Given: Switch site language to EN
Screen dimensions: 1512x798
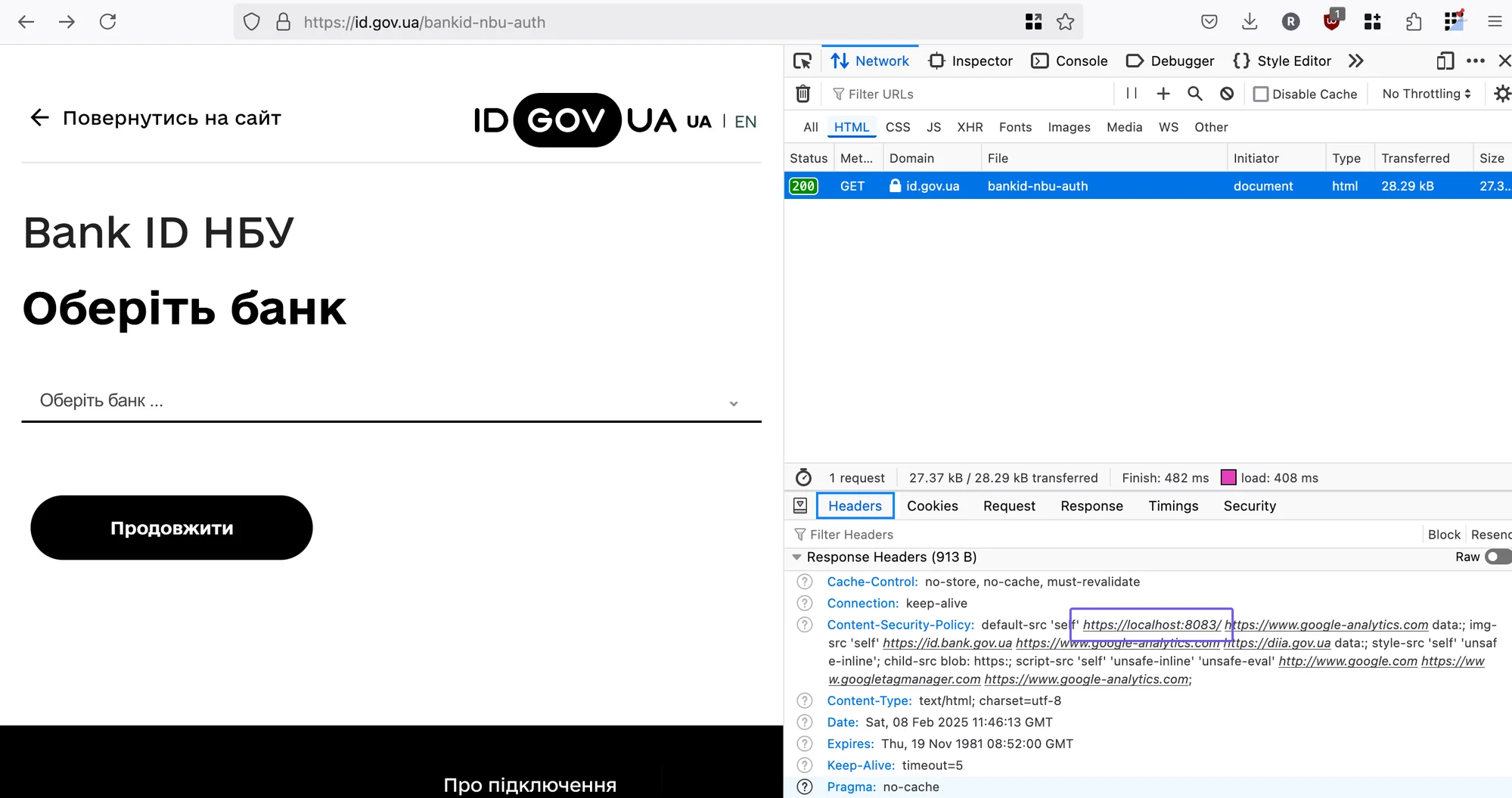Looking at the screenshot, I should pos(745,122).
